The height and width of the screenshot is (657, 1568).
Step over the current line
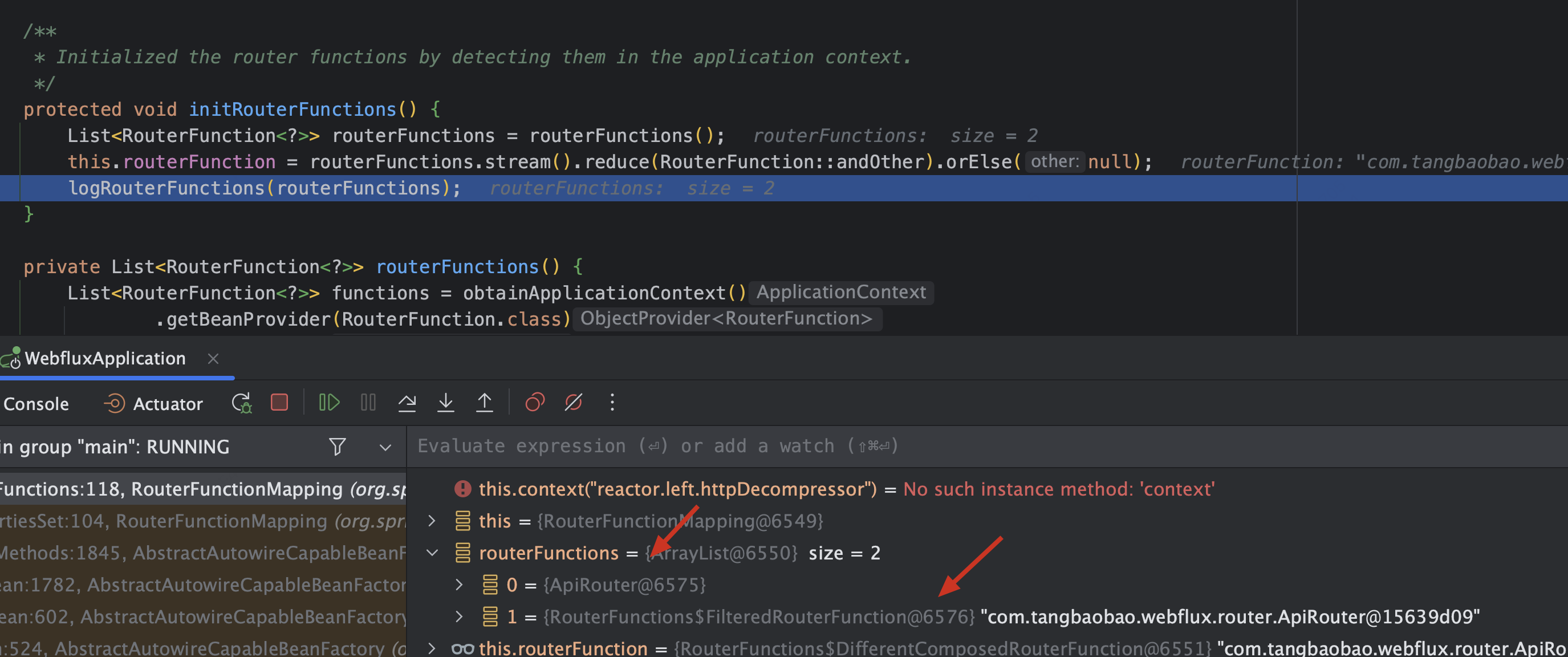click(407, 403)
